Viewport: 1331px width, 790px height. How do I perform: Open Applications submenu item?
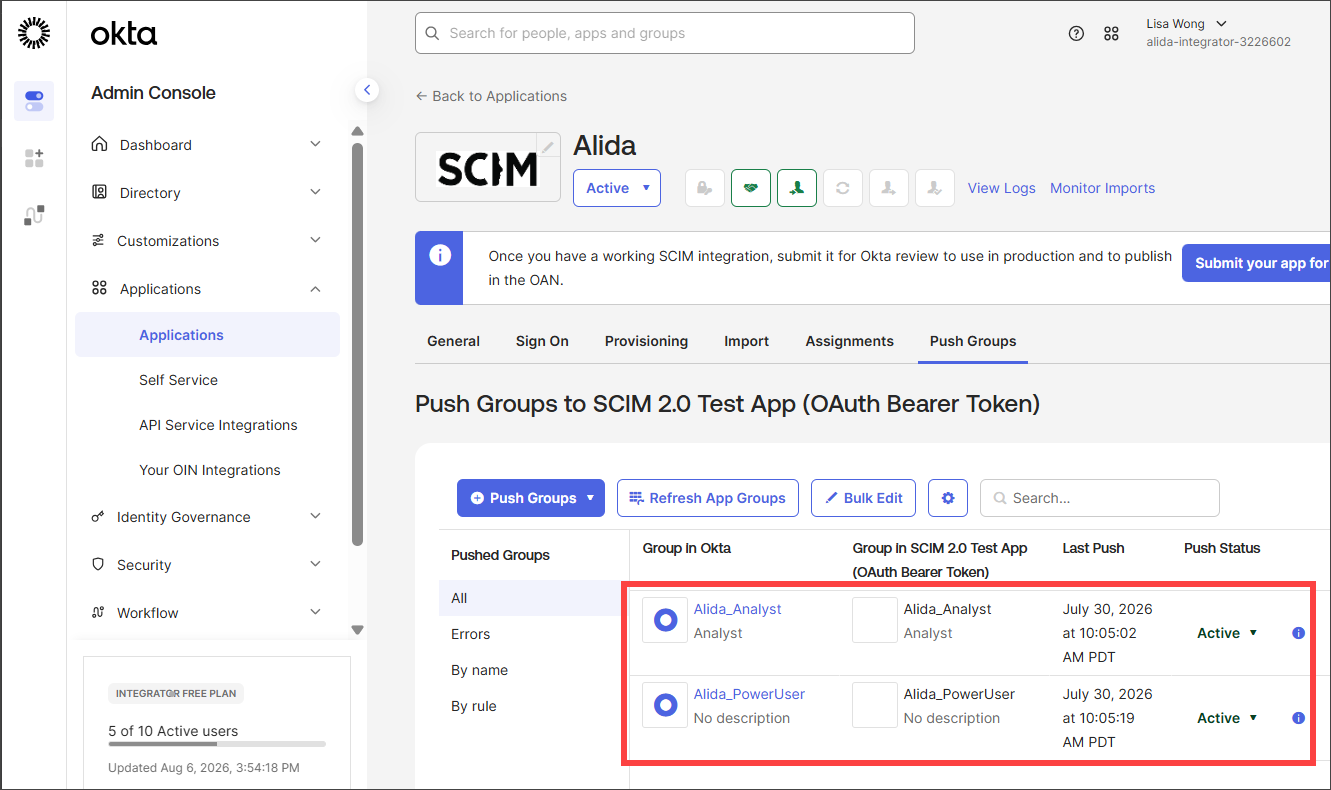tap(208, 335)
